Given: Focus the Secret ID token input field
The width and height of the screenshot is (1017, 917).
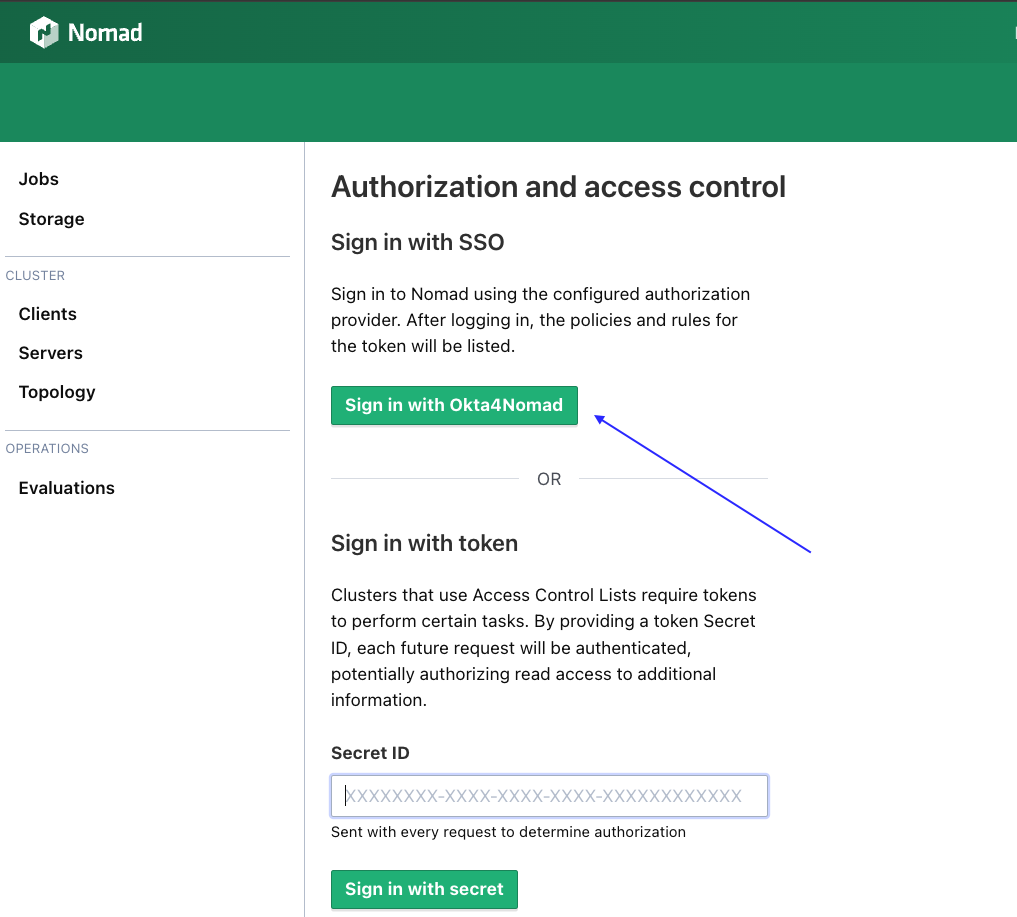Looking at the screenshot, I should (549, 797).
